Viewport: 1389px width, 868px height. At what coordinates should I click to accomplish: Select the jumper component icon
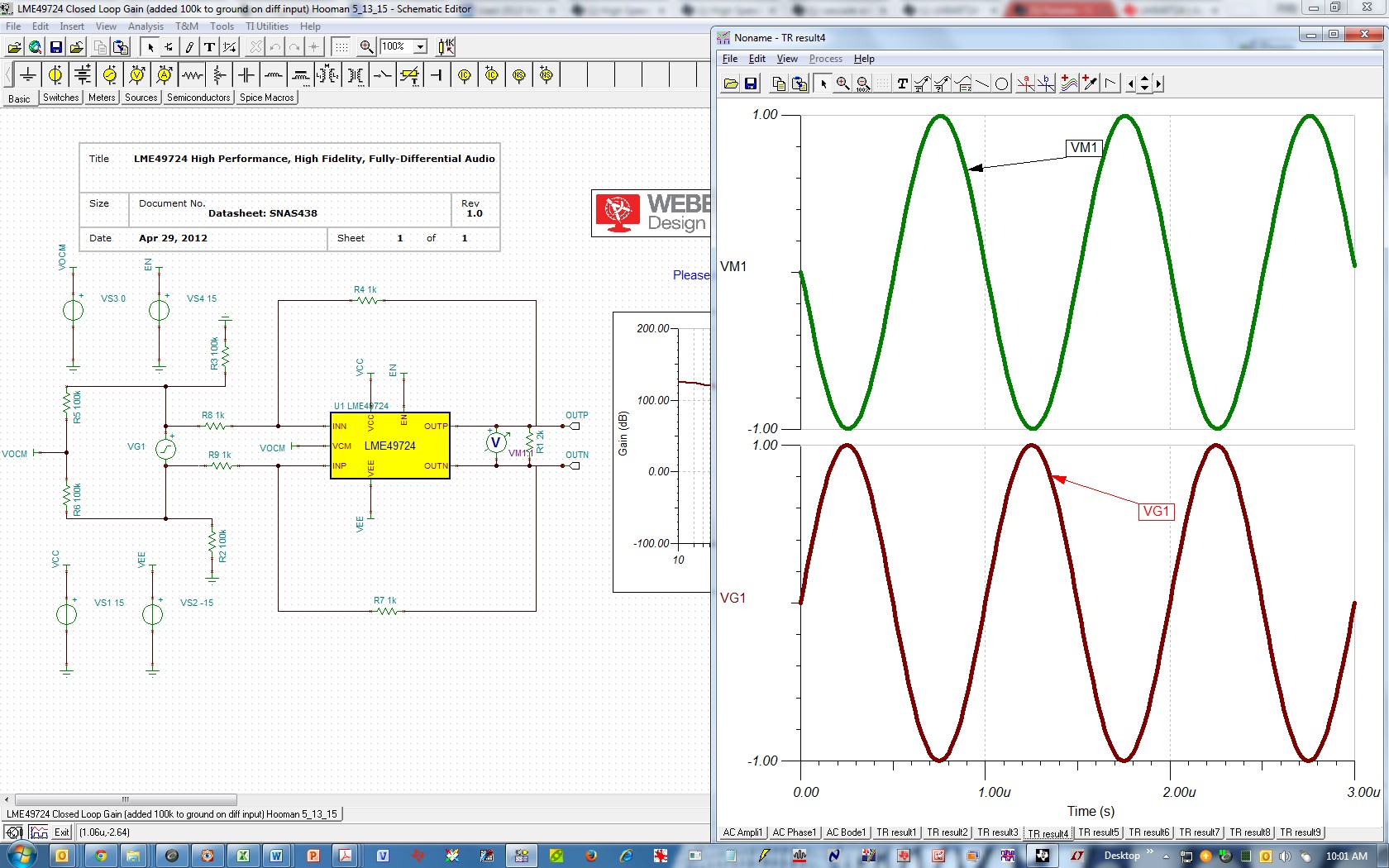coord(437,75)
